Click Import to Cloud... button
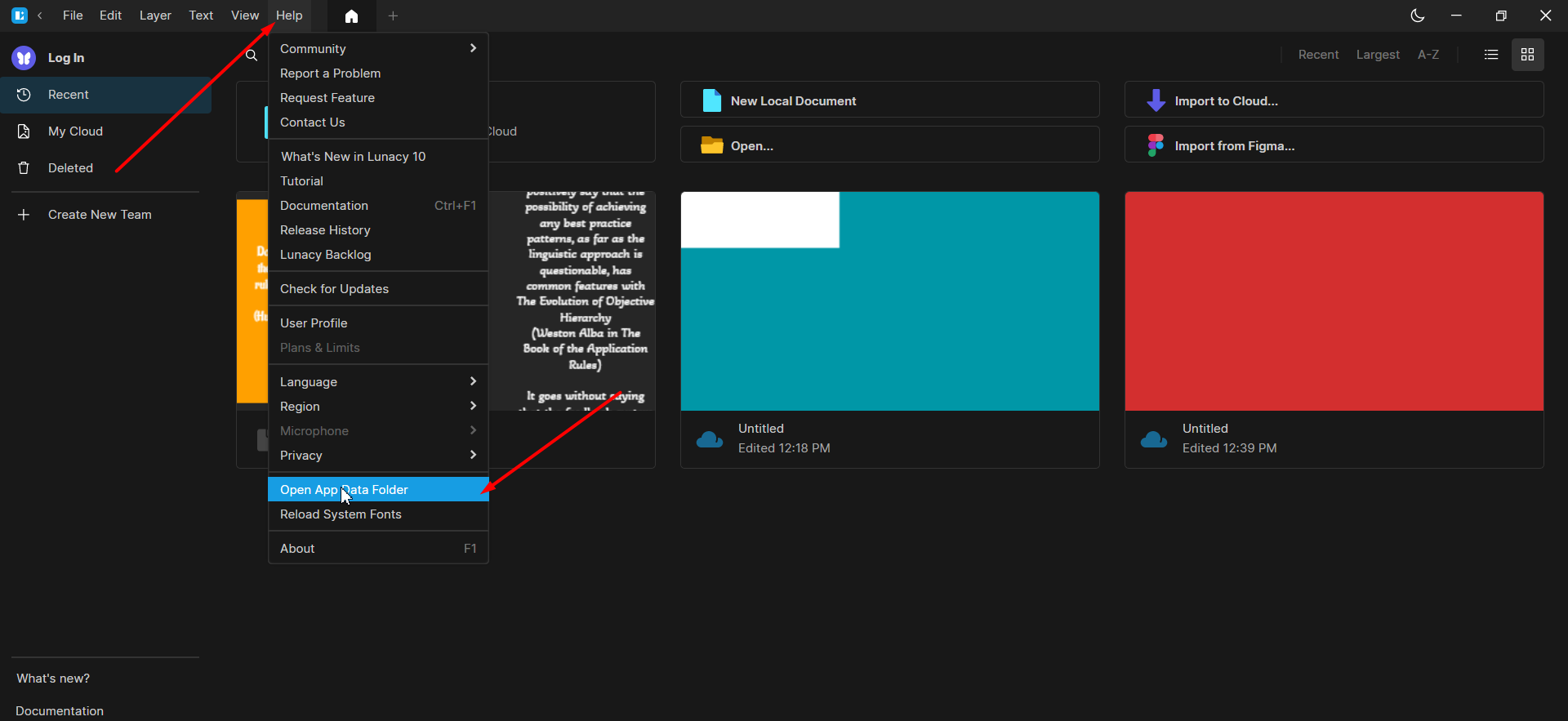The image size is (1568, 721). point(1334,100)
